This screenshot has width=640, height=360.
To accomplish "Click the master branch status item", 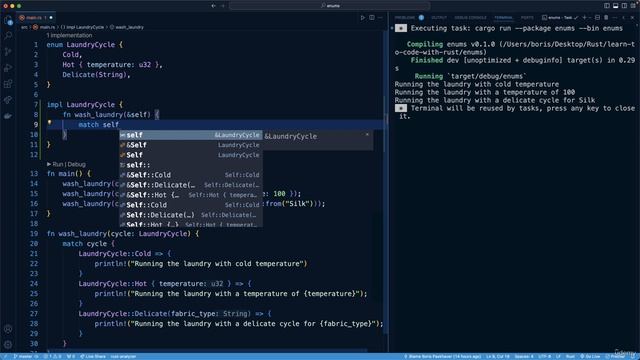I will pyautogui.click(x=26, y=356).
